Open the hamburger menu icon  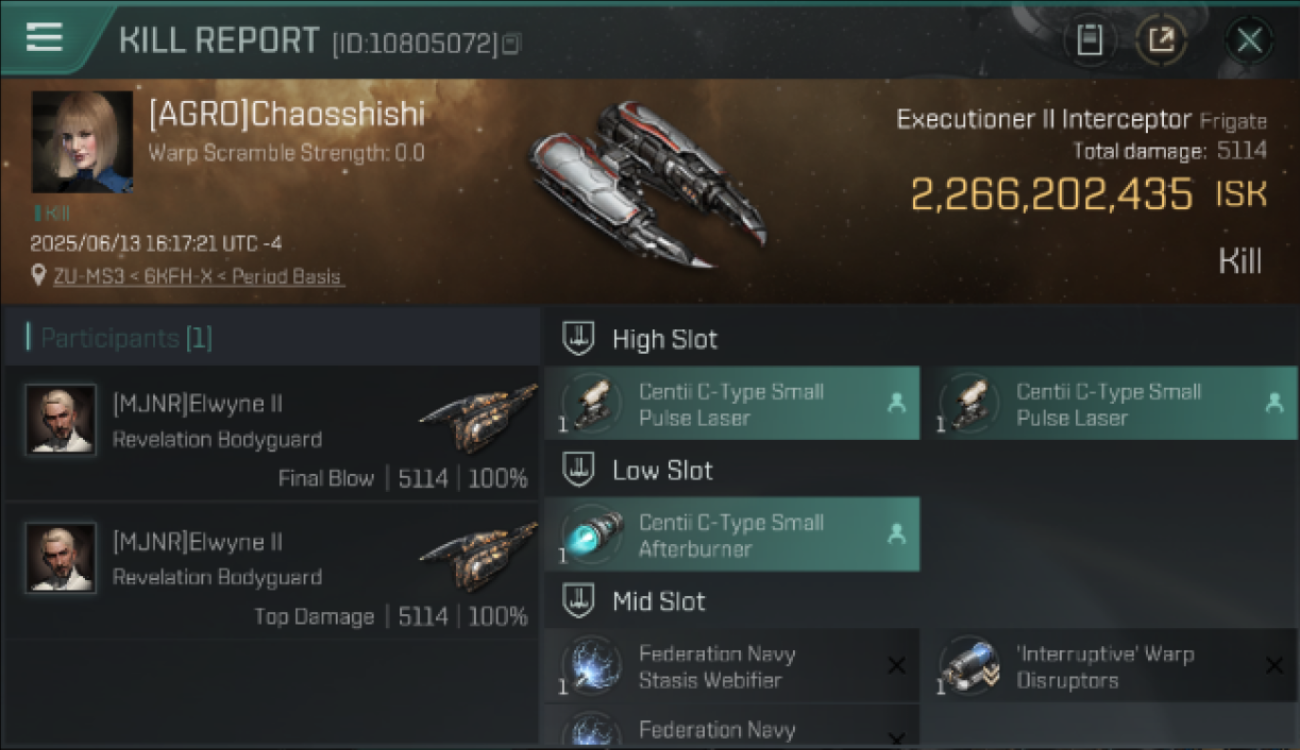[x=44, y=38]
